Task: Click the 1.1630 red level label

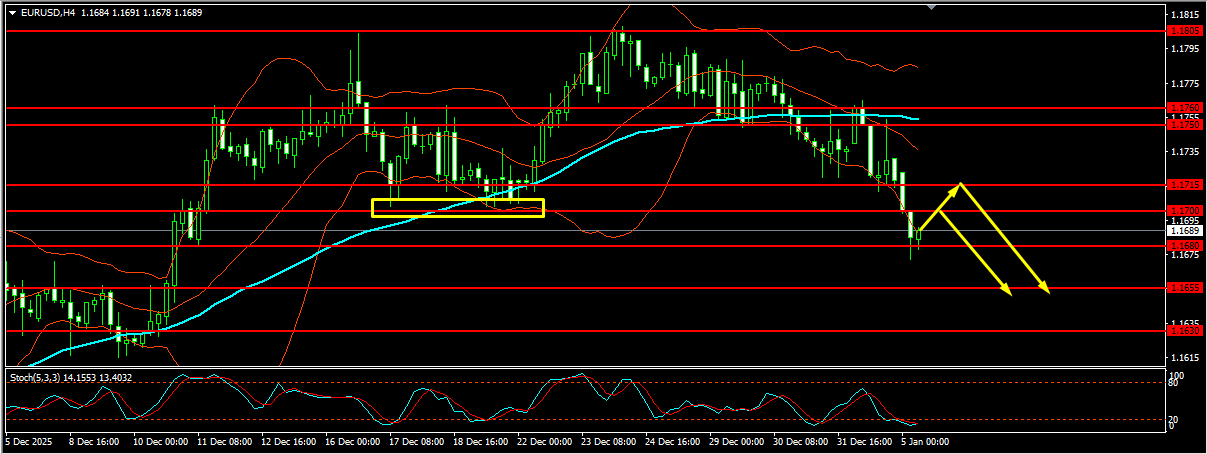Action: coord(1183,330)
